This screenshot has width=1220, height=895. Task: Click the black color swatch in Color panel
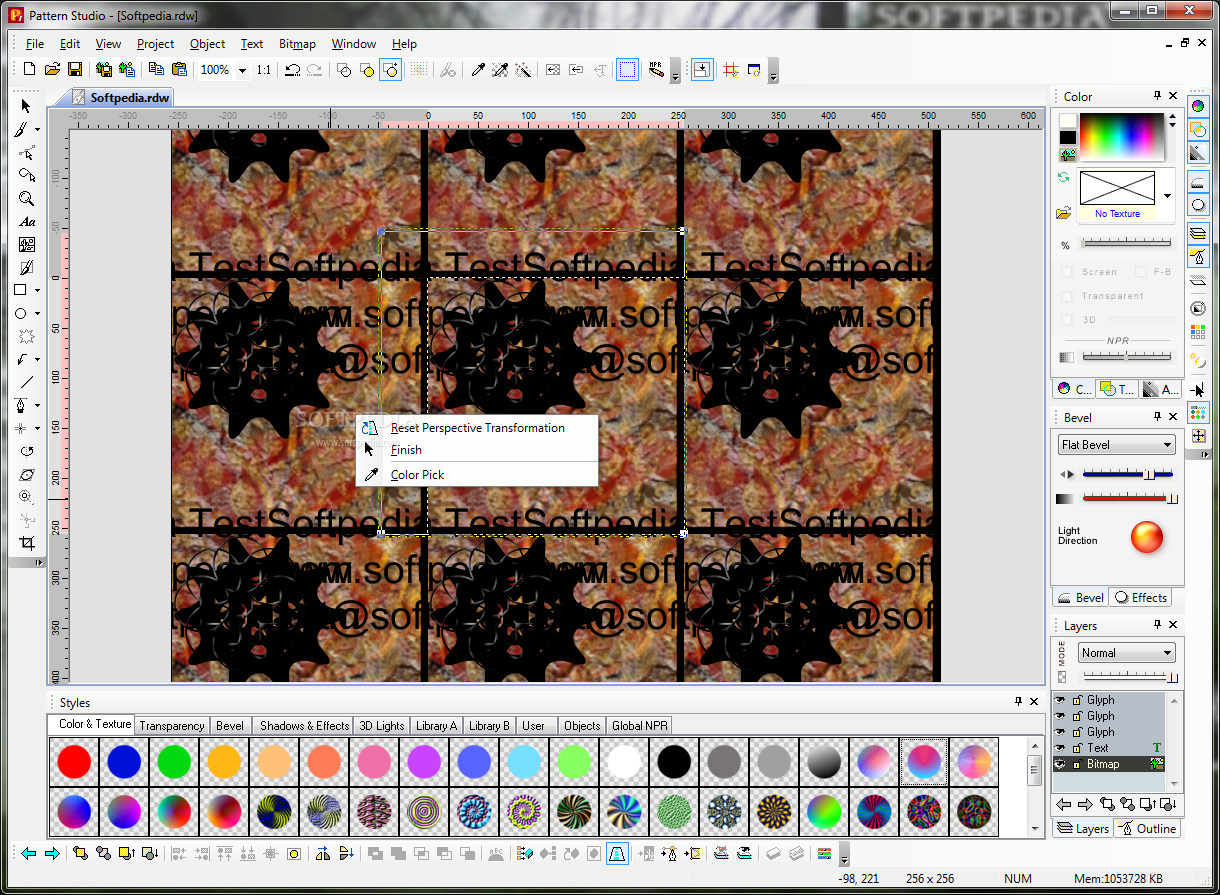click(x=1068, y=138)
